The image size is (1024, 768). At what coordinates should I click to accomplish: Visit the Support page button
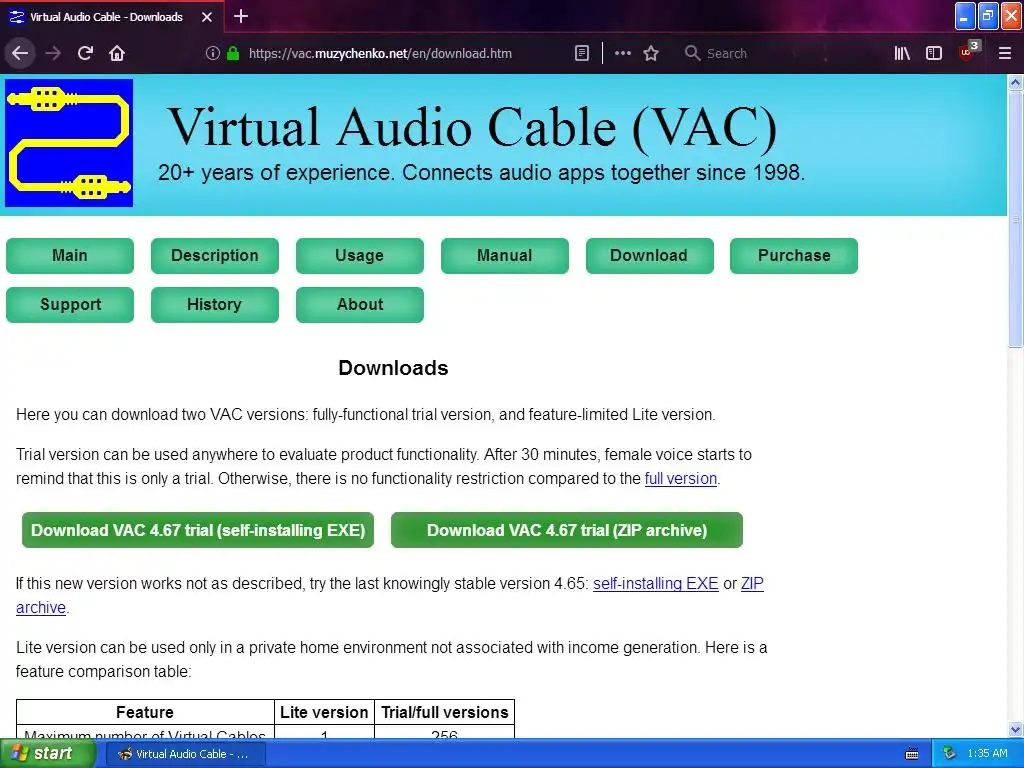pos(70,304)
